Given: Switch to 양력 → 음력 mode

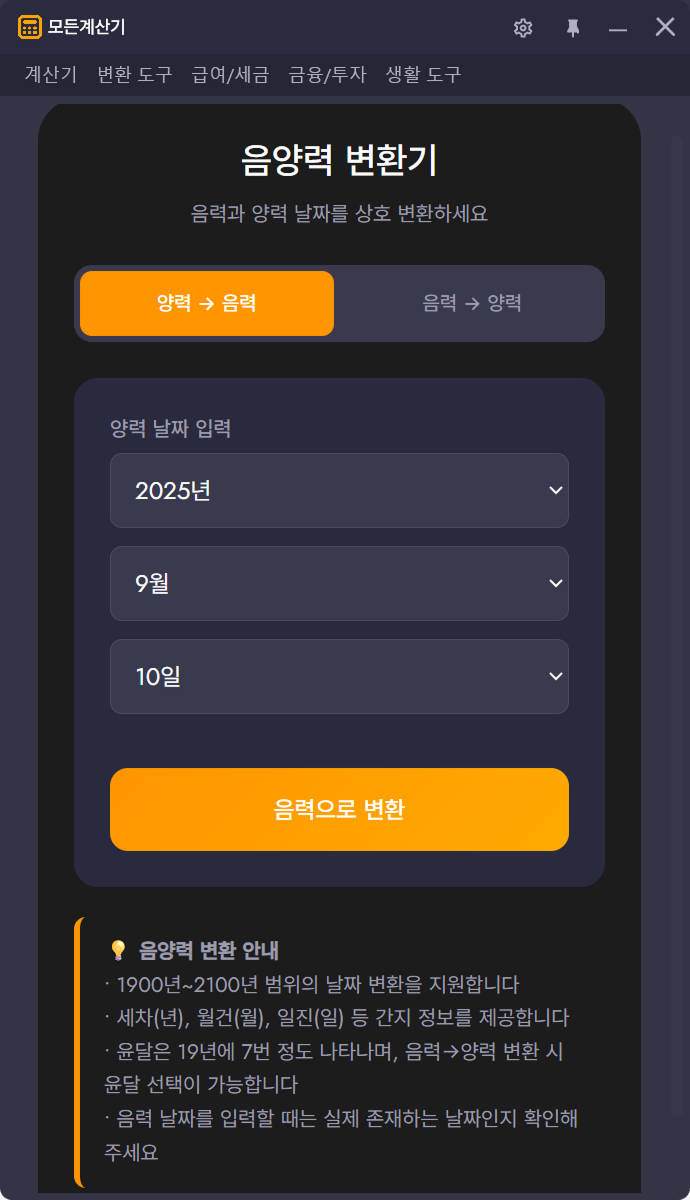Looking at the screenshot, I should [x=207, y=303].
